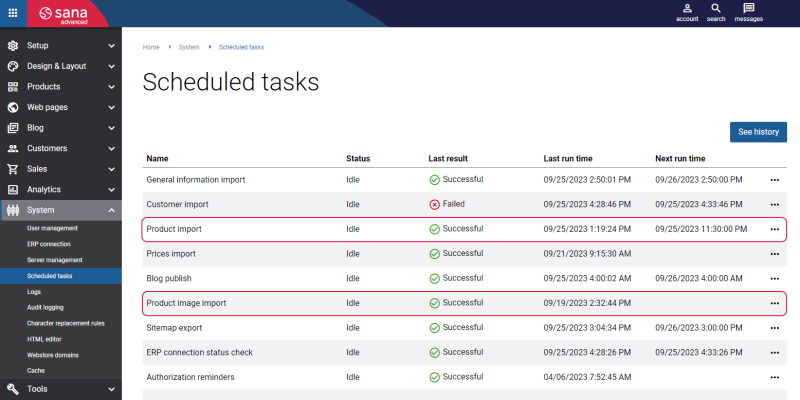800x400 pixels.
Task: Expand the Sales menu chevron
Action: tap(112, 169)
